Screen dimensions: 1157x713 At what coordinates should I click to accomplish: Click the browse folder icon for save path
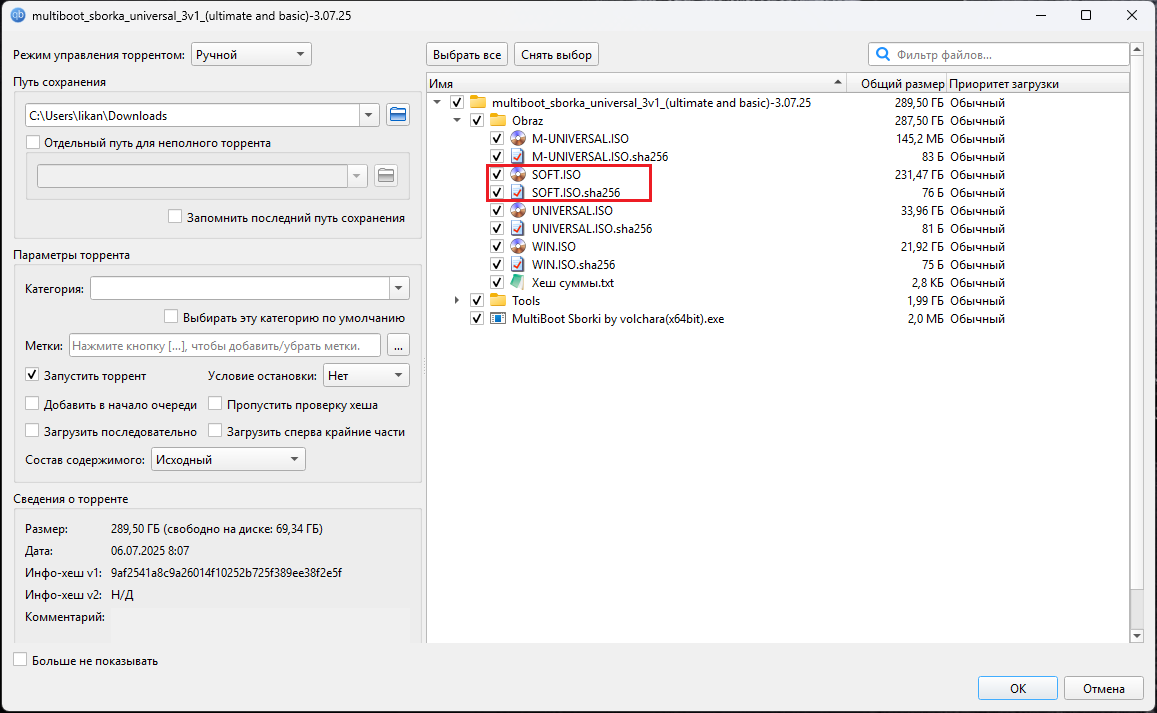[398, 115]
